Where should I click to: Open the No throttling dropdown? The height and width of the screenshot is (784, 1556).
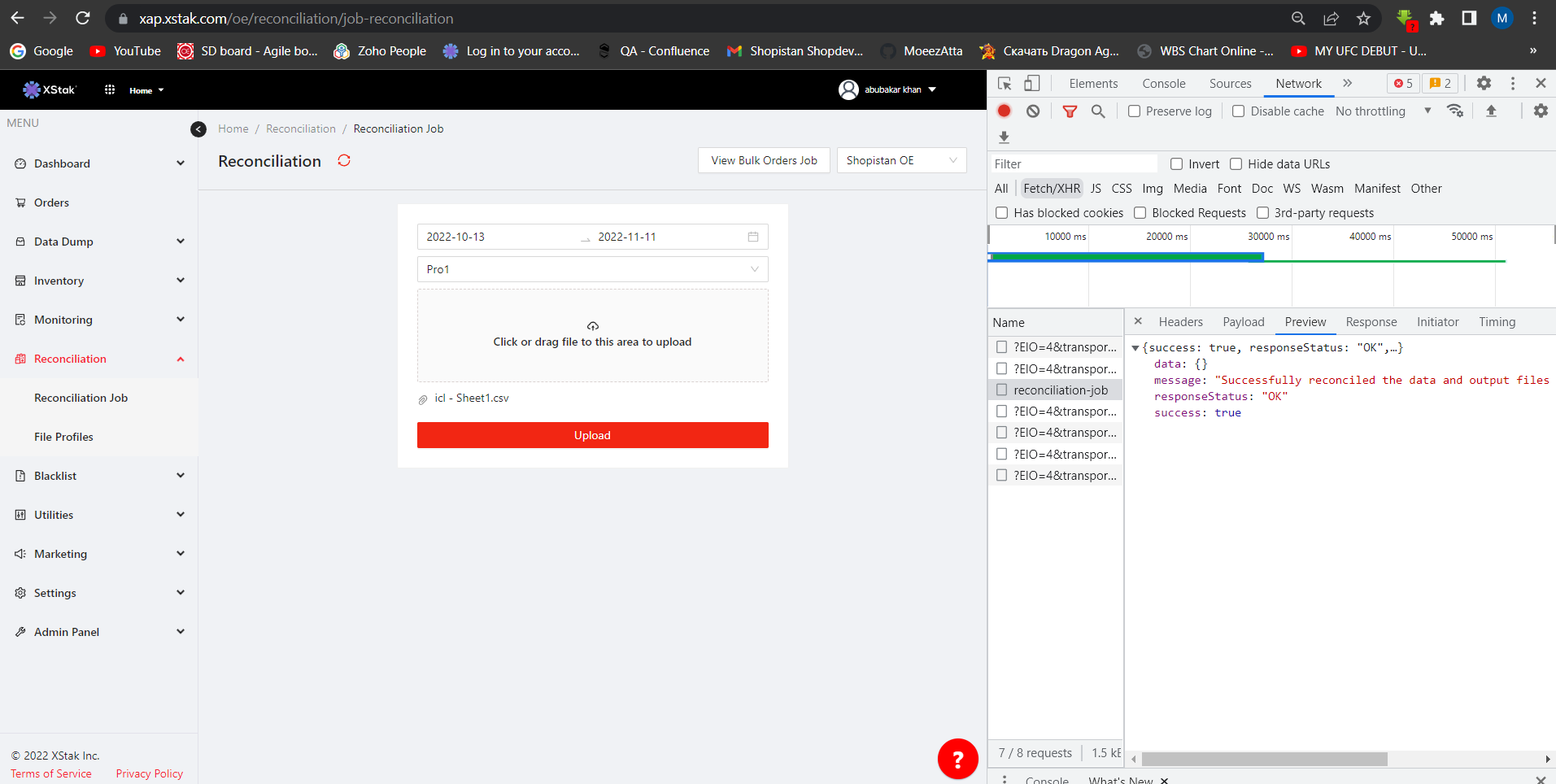1383,111
